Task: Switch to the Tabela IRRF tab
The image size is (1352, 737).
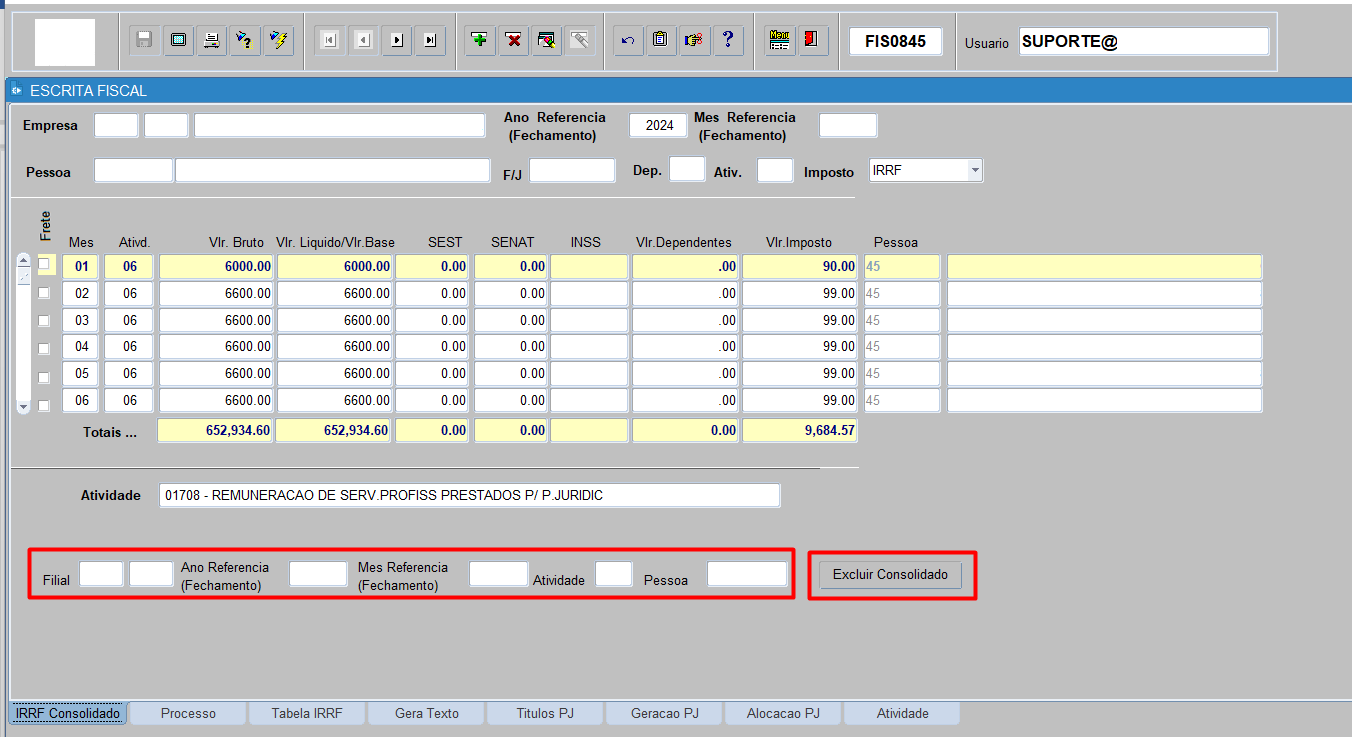Action: click(307, 713)
